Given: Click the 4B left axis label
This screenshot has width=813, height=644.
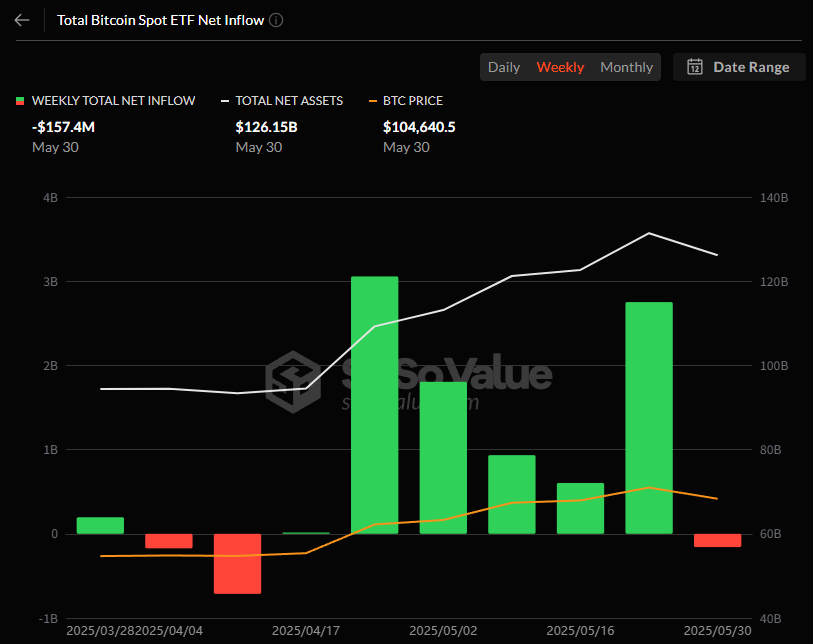Looking at the screenshot, I should click(x=50, y=198).
